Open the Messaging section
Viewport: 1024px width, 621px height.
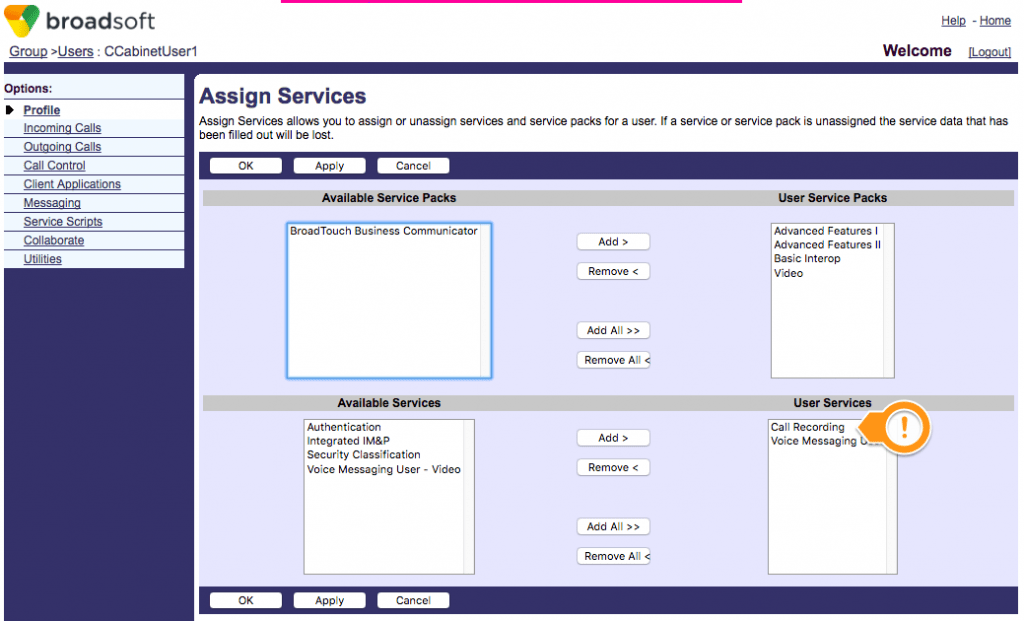click(x=53, y=203)
